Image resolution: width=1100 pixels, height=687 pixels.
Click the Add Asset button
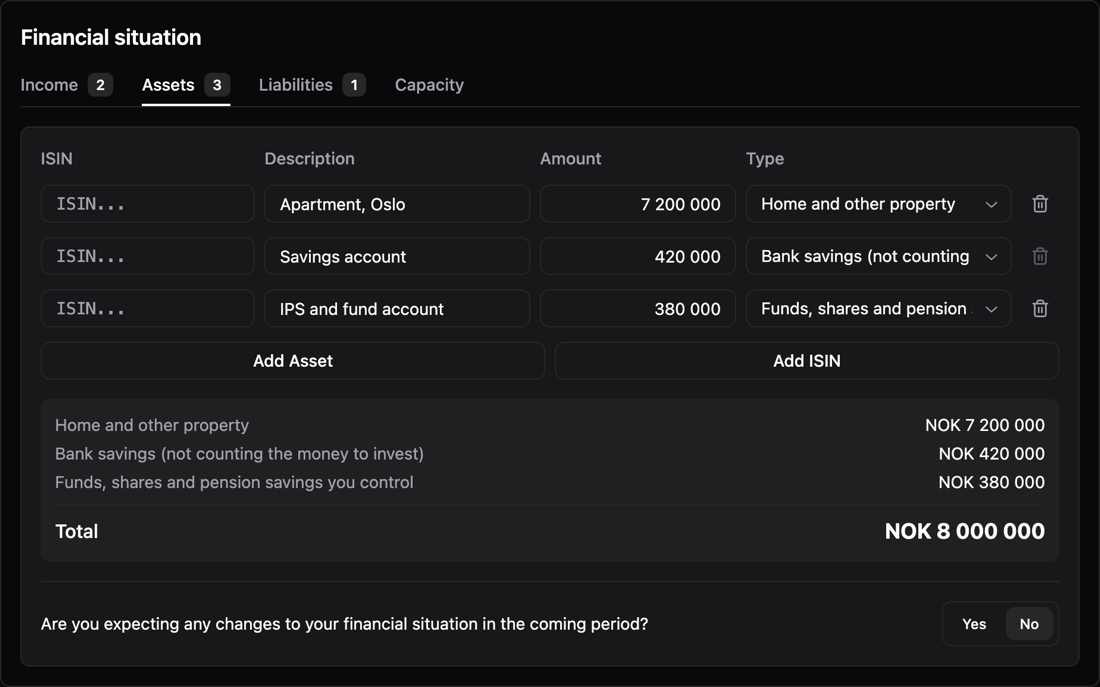293,361
